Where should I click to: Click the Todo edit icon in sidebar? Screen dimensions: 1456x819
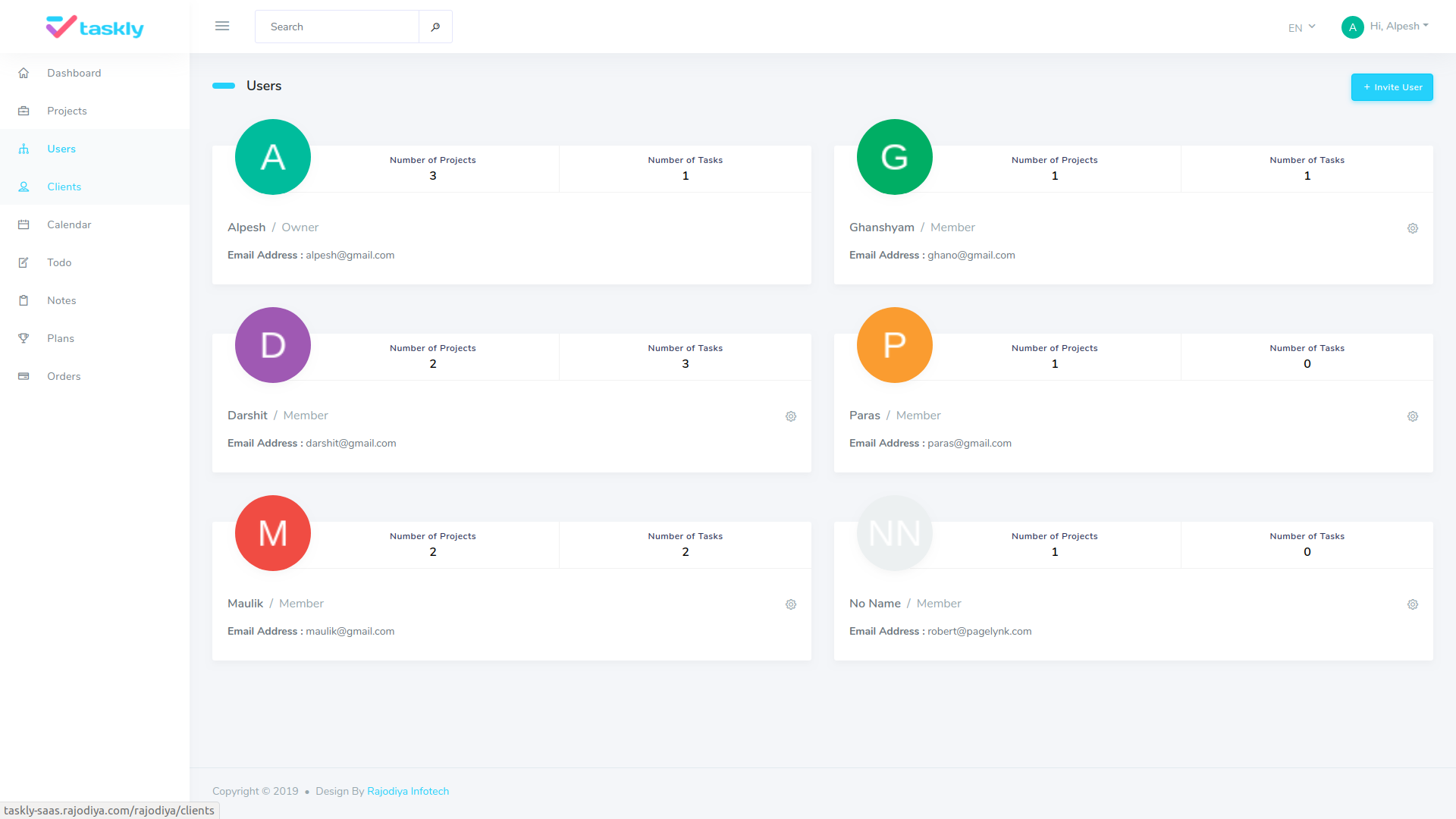pos(24,262)
